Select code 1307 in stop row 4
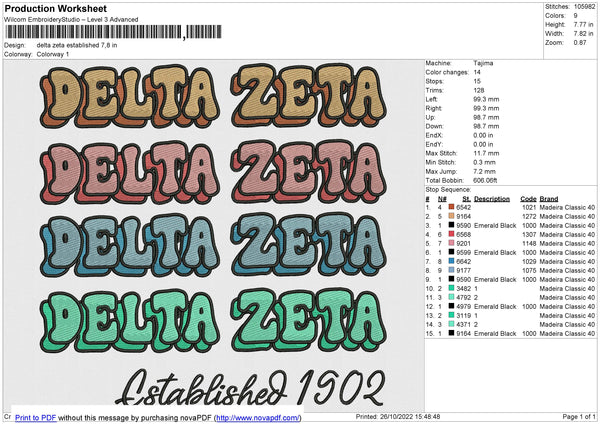This screenshot has height=424, width=600. click(529, 234)
